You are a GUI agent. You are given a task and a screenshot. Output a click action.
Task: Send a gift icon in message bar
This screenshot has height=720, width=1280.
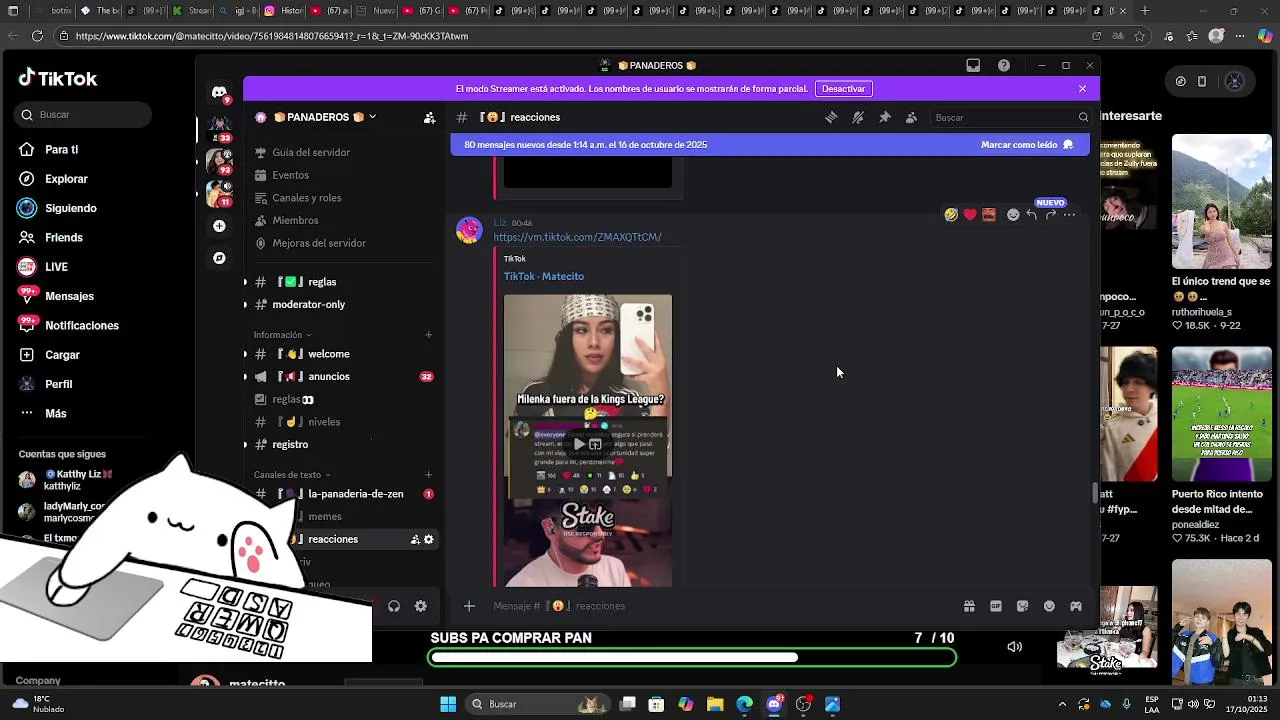[x=969, y=606]
